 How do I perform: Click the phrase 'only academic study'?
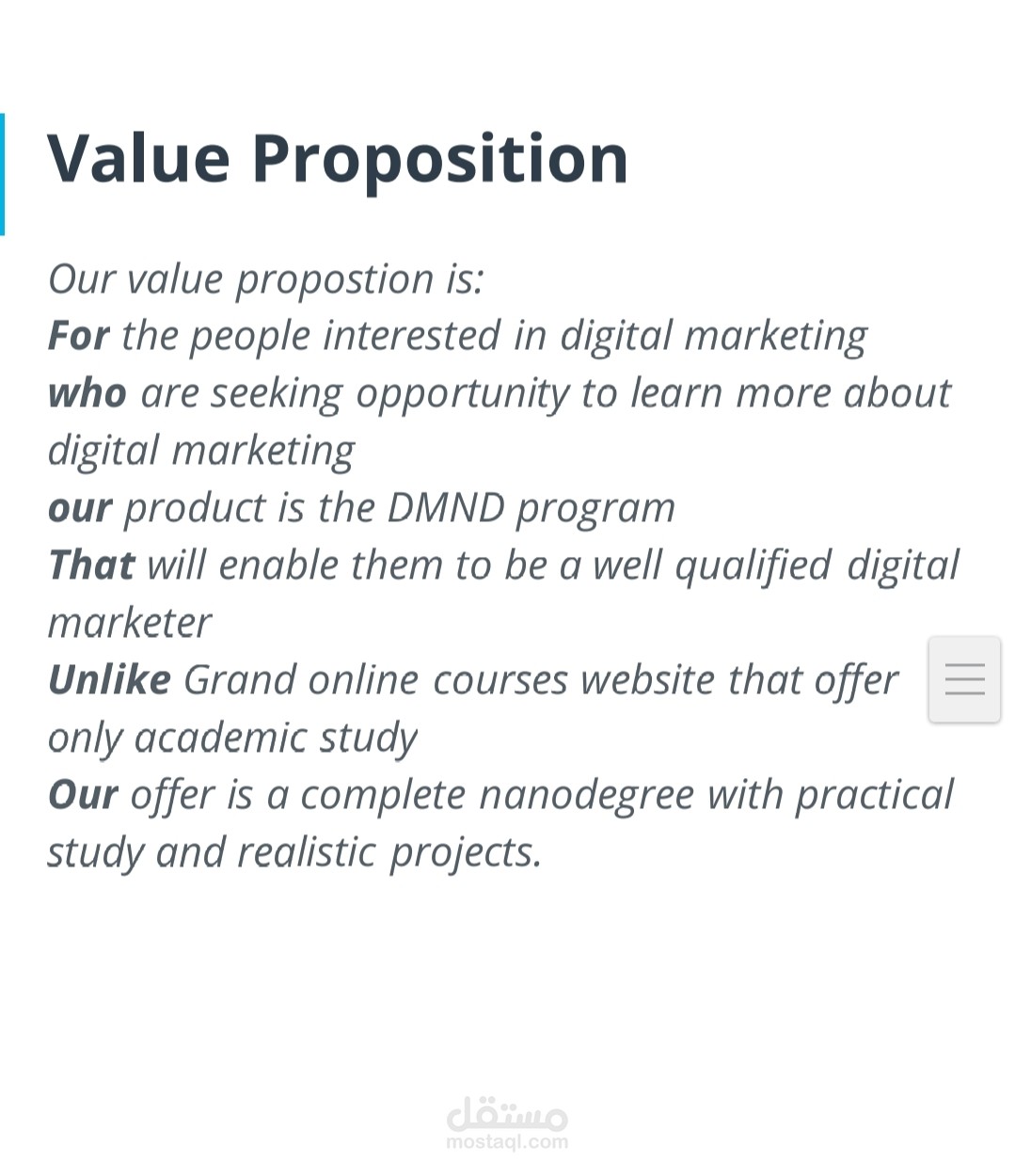point(232,739)
